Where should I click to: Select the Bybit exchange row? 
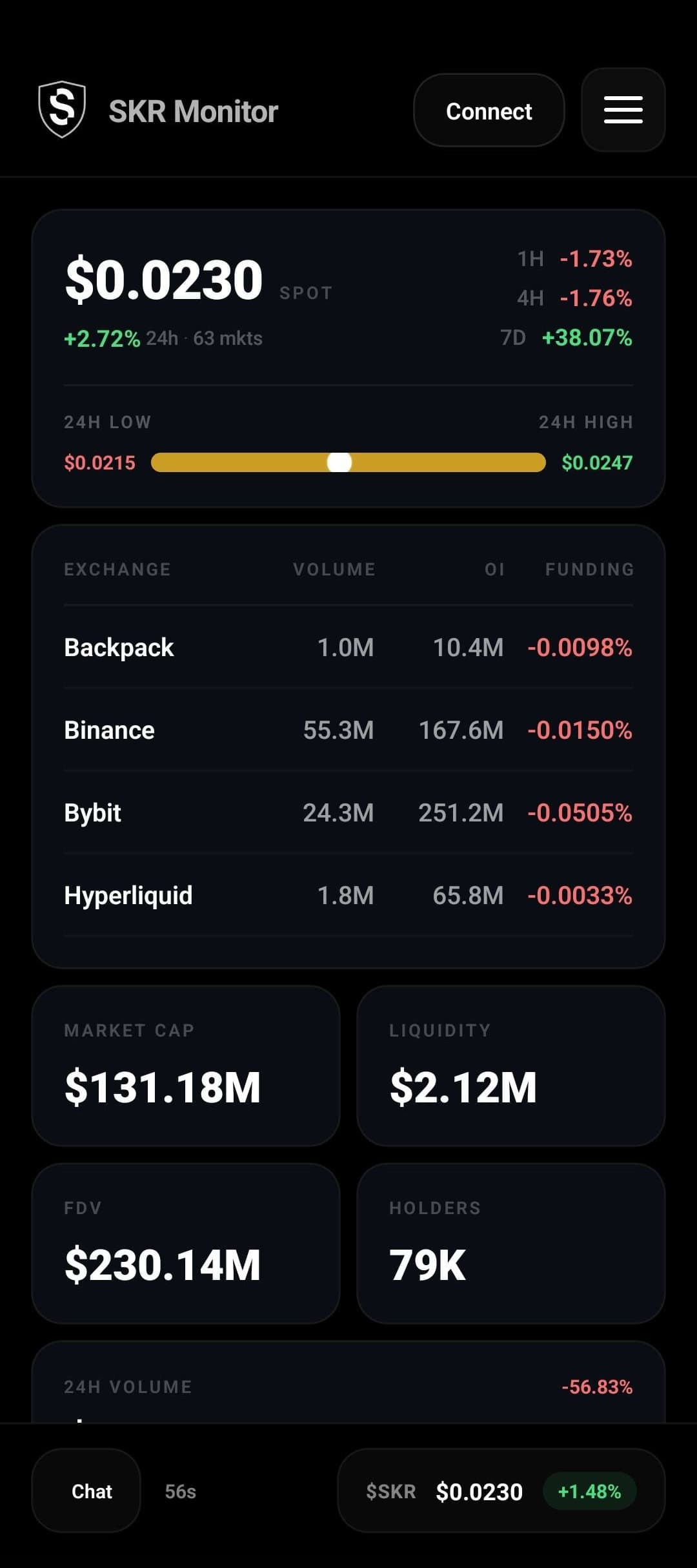[348, 812]
